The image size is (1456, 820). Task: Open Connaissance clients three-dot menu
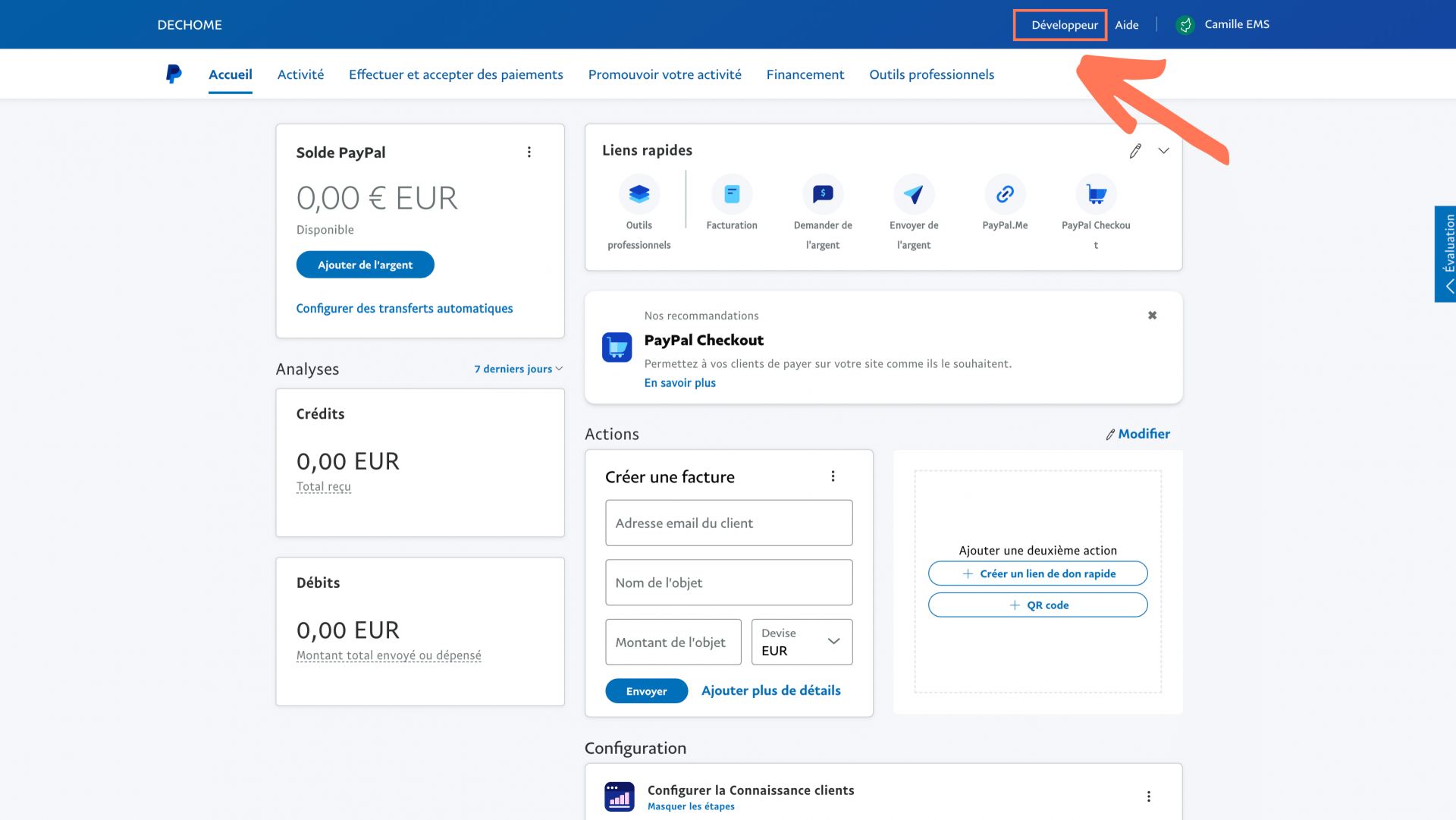point(1149,796)
